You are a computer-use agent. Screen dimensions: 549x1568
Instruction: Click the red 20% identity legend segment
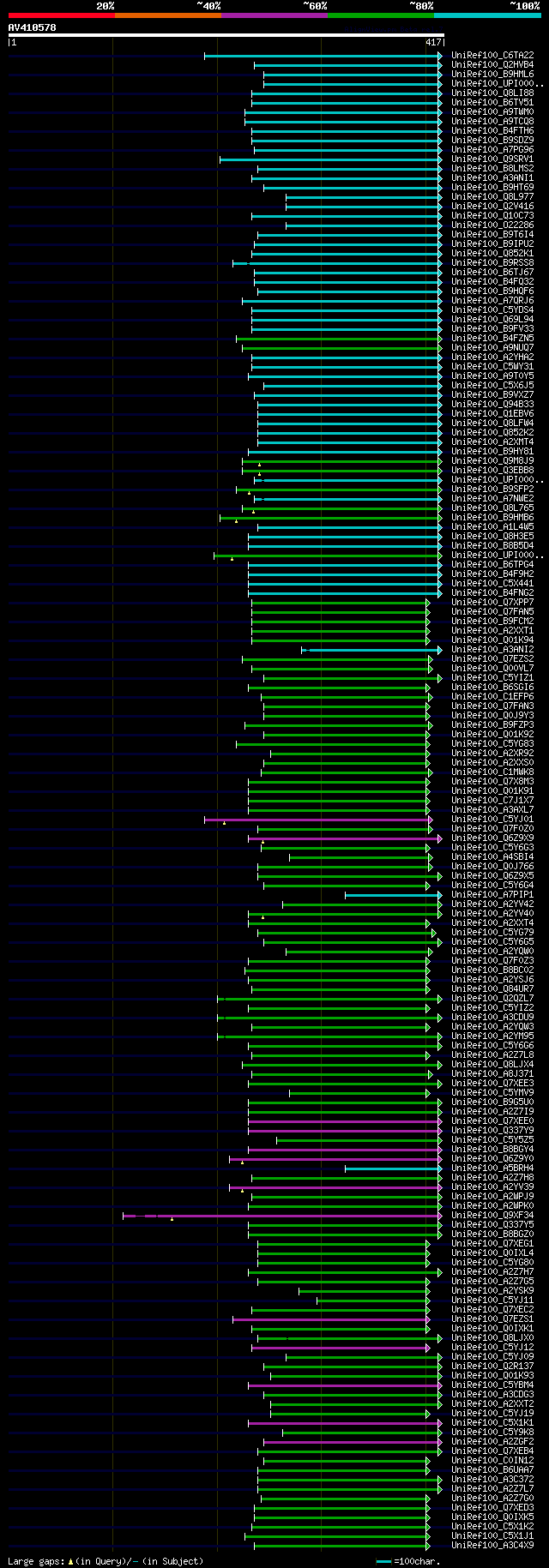(61, 15)
